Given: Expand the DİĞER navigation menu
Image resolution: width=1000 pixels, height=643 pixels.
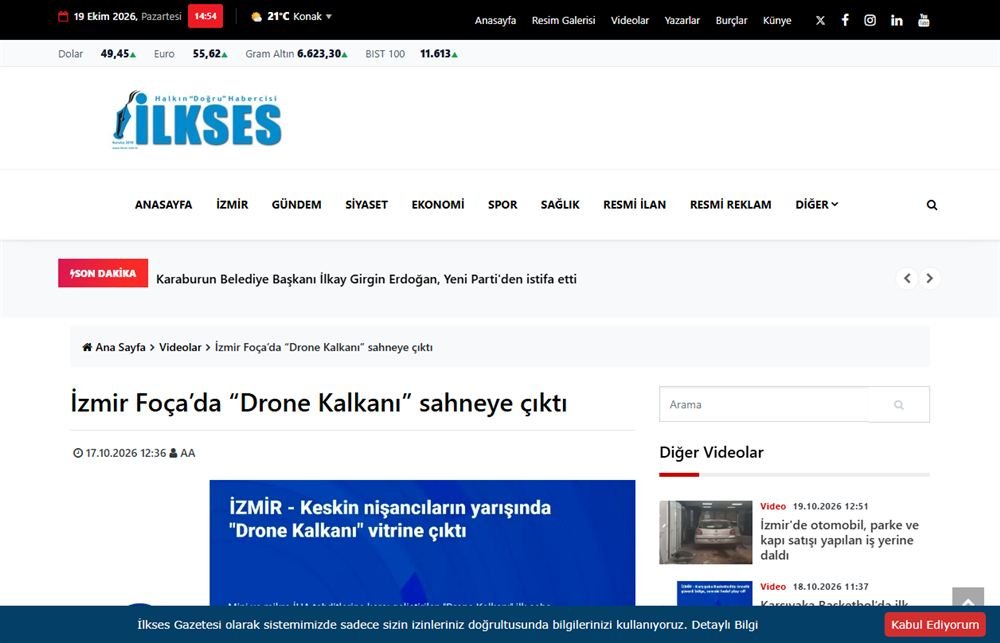Looking at the screenshot, I should pyautogui.click(x=816, y=205).
